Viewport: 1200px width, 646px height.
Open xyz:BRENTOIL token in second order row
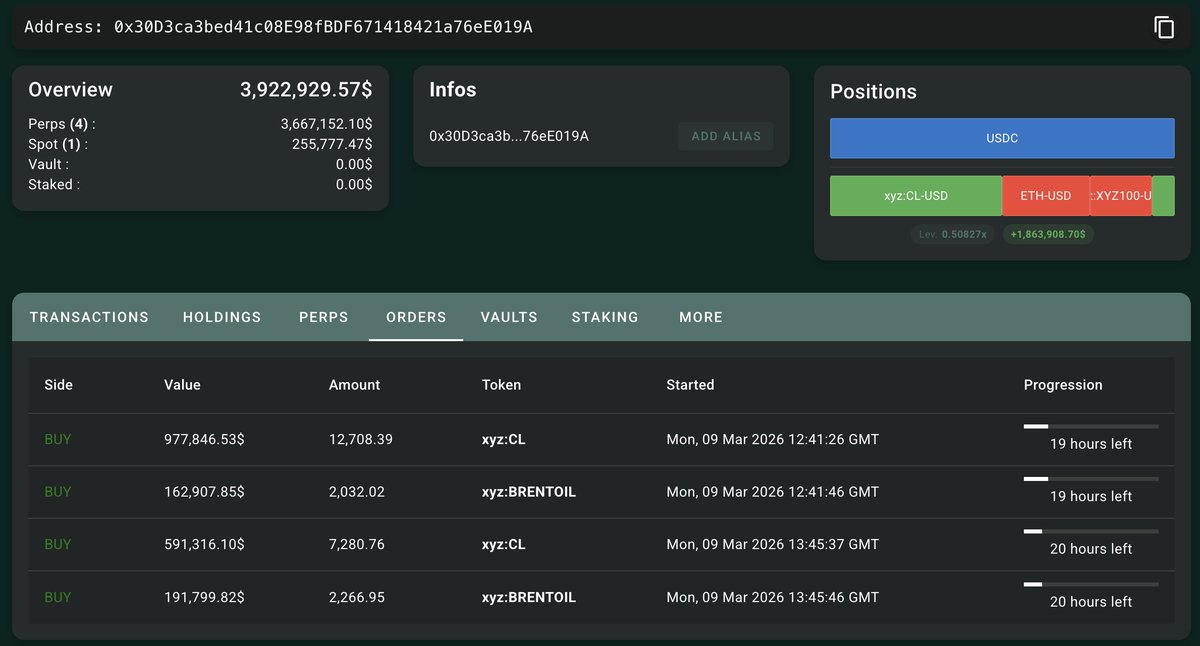[528, 492]
